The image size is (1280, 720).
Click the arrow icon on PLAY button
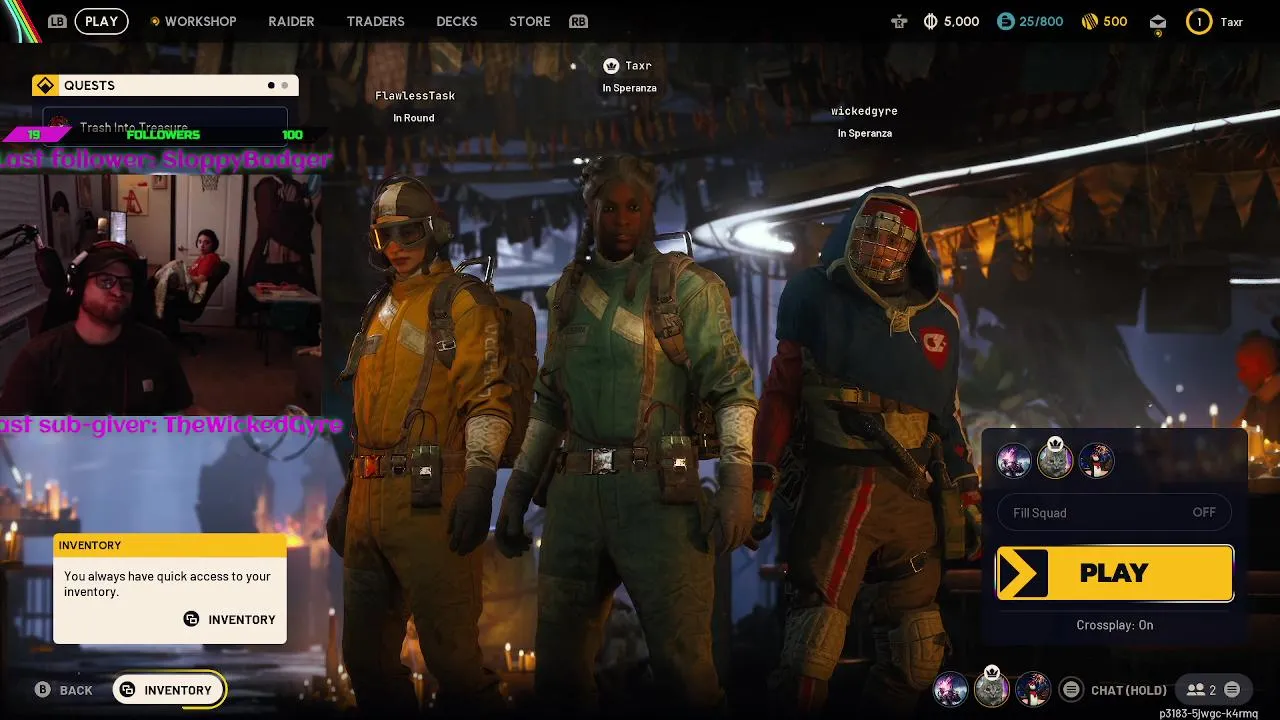(x=1022, y=573)
